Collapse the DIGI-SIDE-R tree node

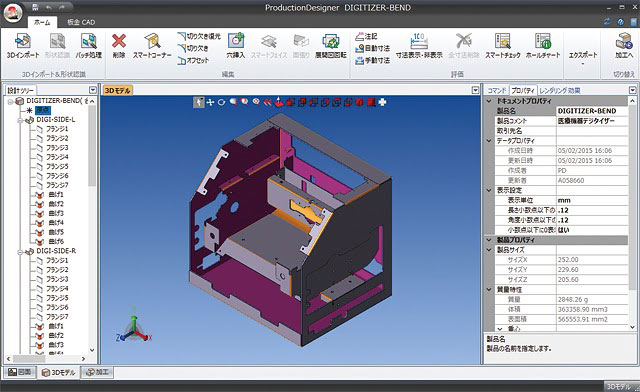click(20, 252)
